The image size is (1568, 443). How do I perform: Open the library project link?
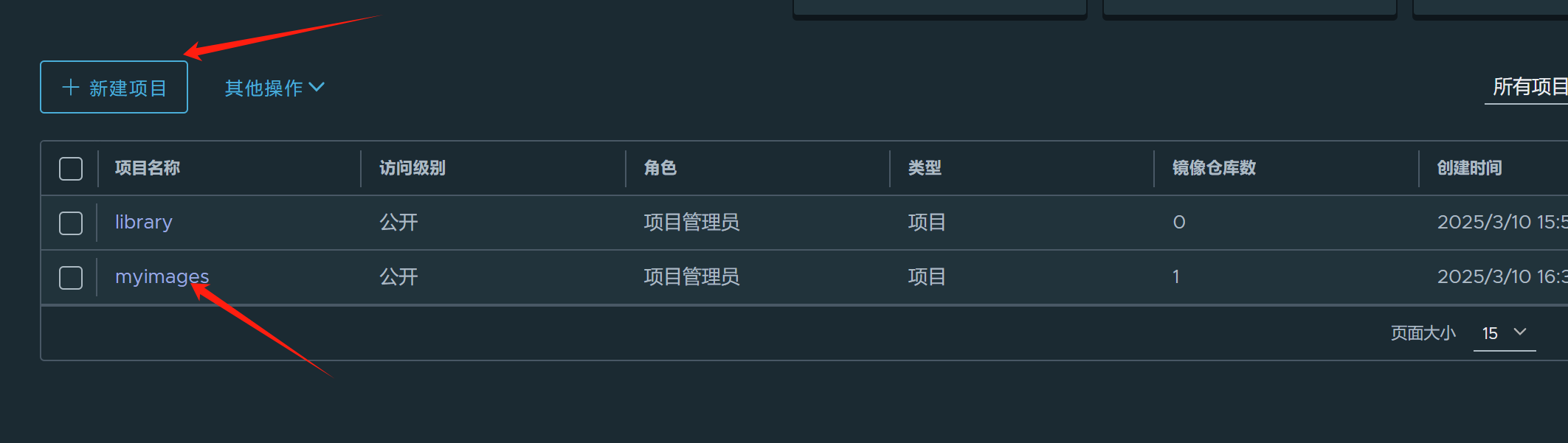pyautogui.click(x=143, y=223)
